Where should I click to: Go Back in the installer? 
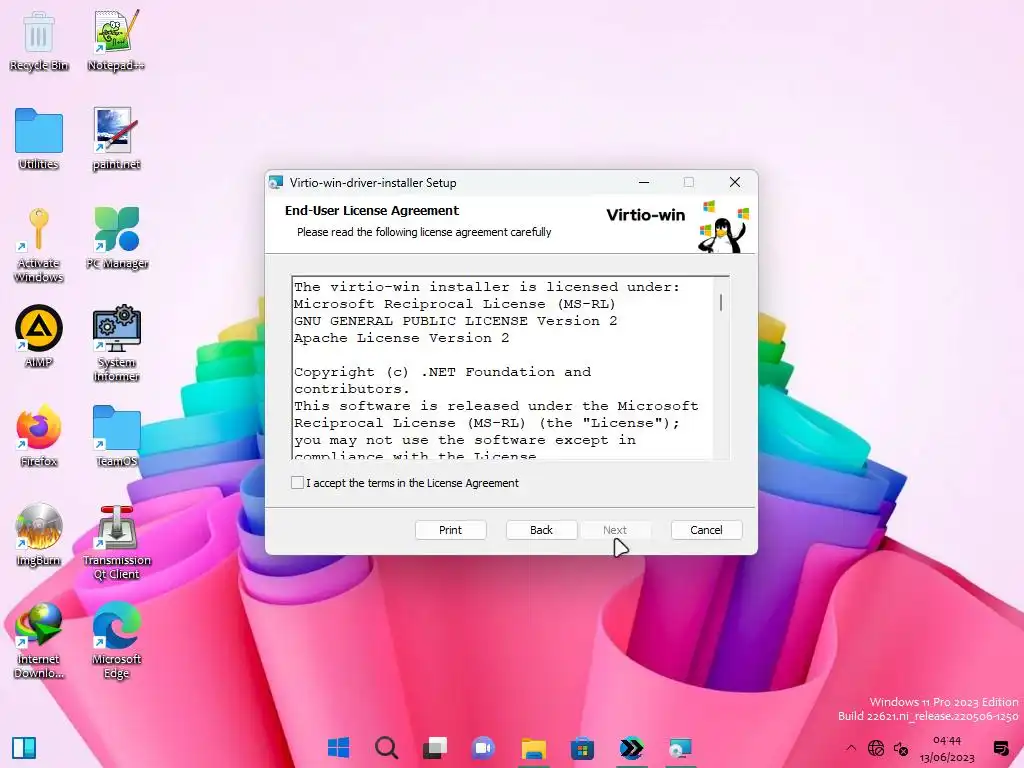[541, 530]
